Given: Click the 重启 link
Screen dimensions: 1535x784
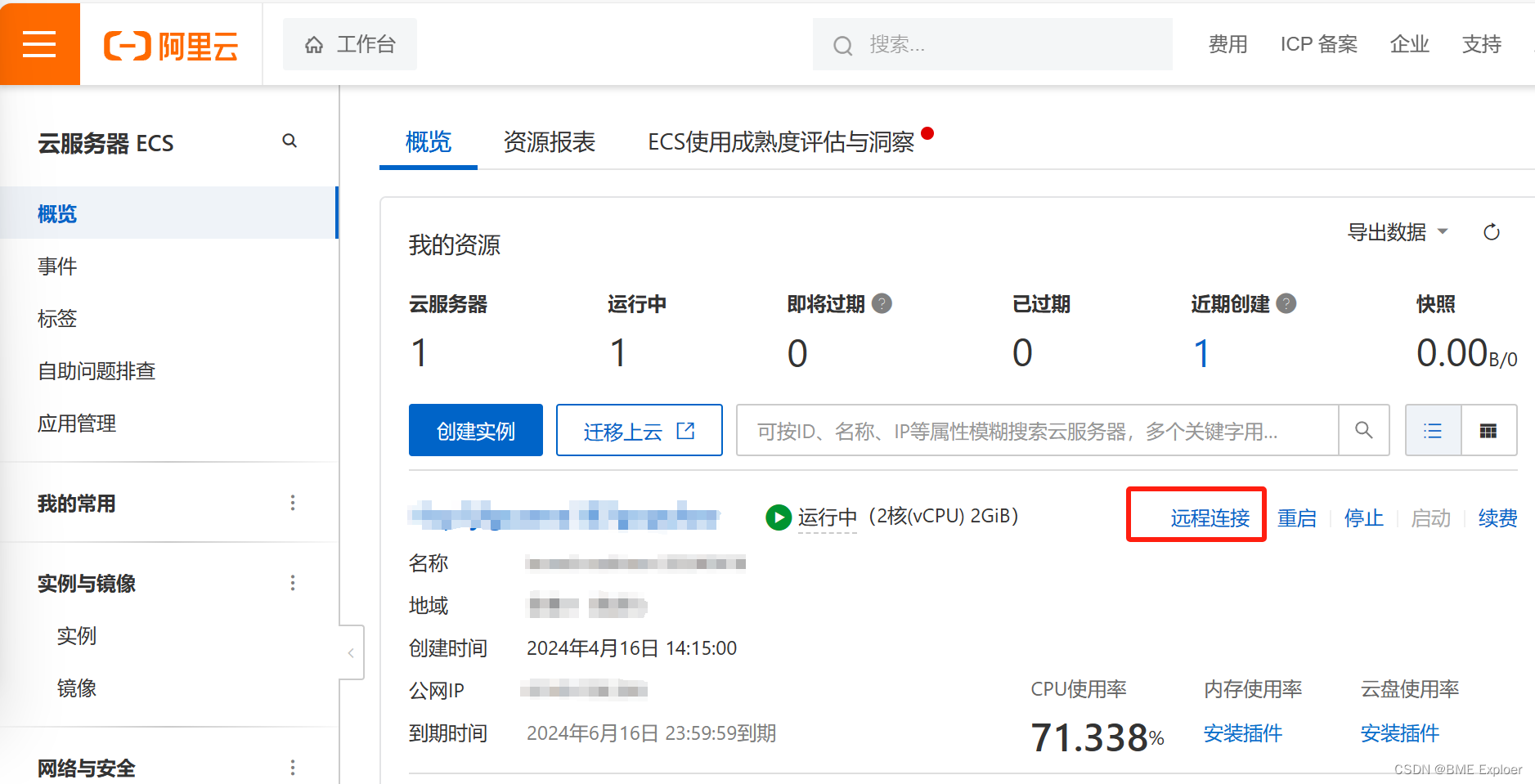Looking at the screenshot, I should click(x=1297, y=517).
